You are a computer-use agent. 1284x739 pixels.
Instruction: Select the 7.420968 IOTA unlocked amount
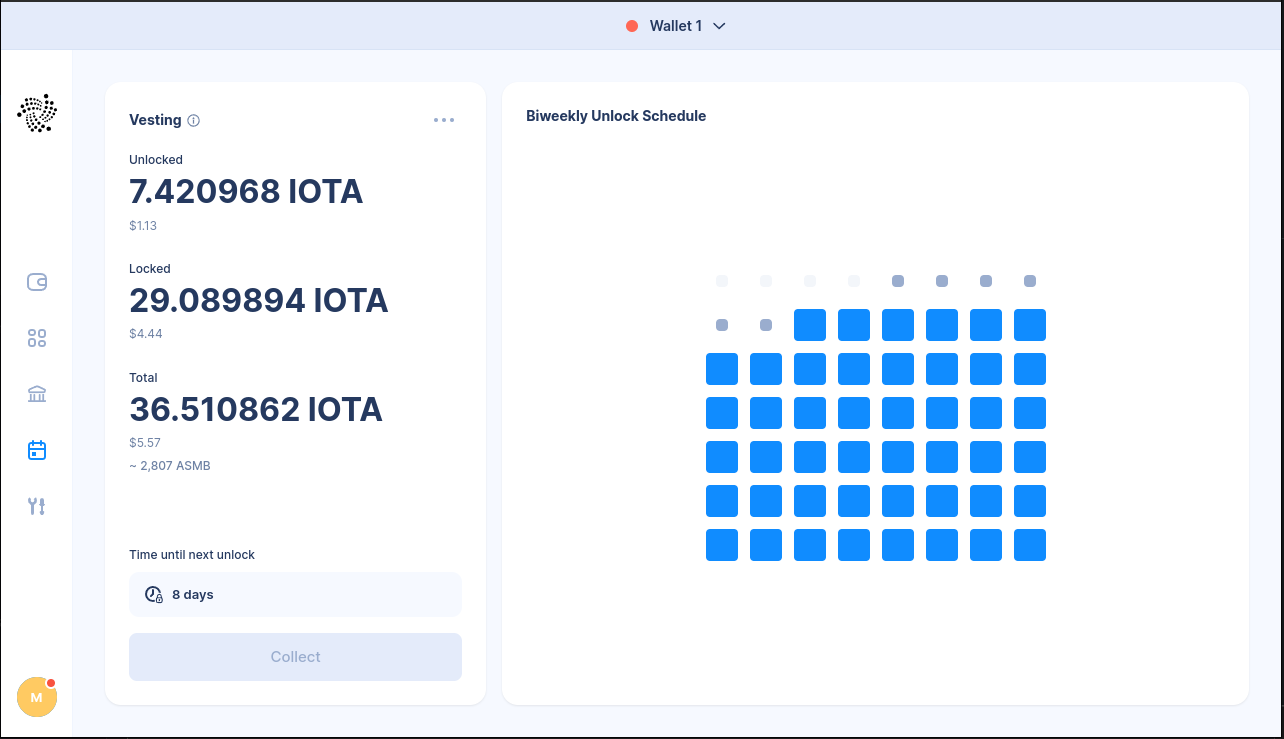[246, 191]
